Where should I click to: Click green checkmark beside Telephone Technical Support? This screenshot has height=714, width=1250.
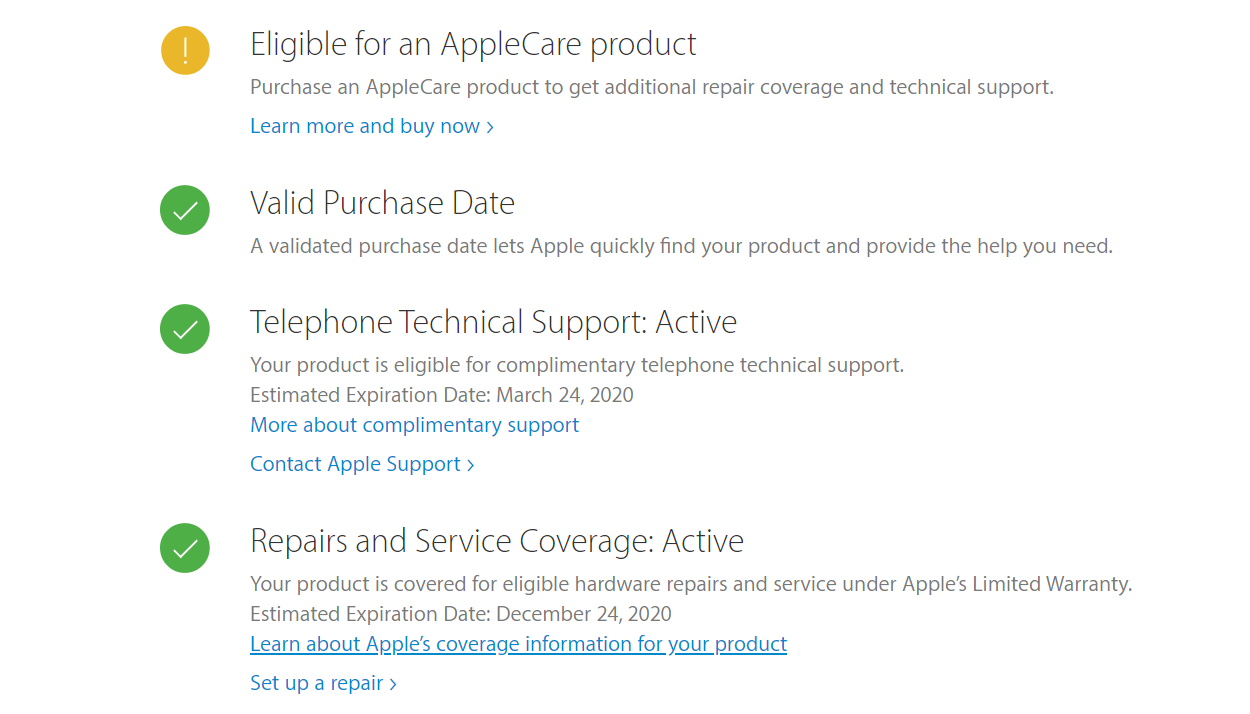[x=185, y=329]
